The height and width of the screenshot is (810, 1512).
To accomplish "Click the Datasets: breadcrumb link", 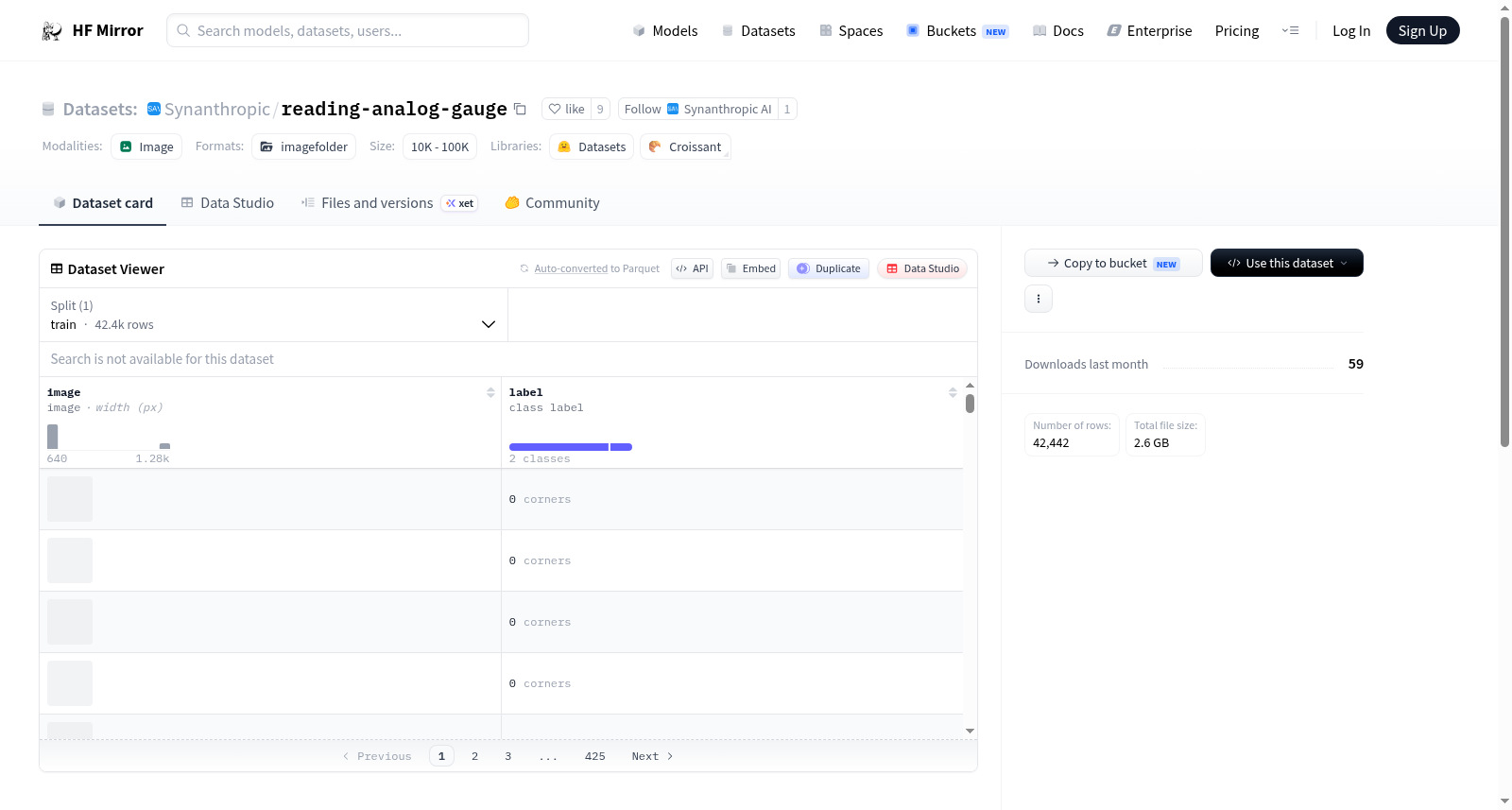I will coord(100,109).
